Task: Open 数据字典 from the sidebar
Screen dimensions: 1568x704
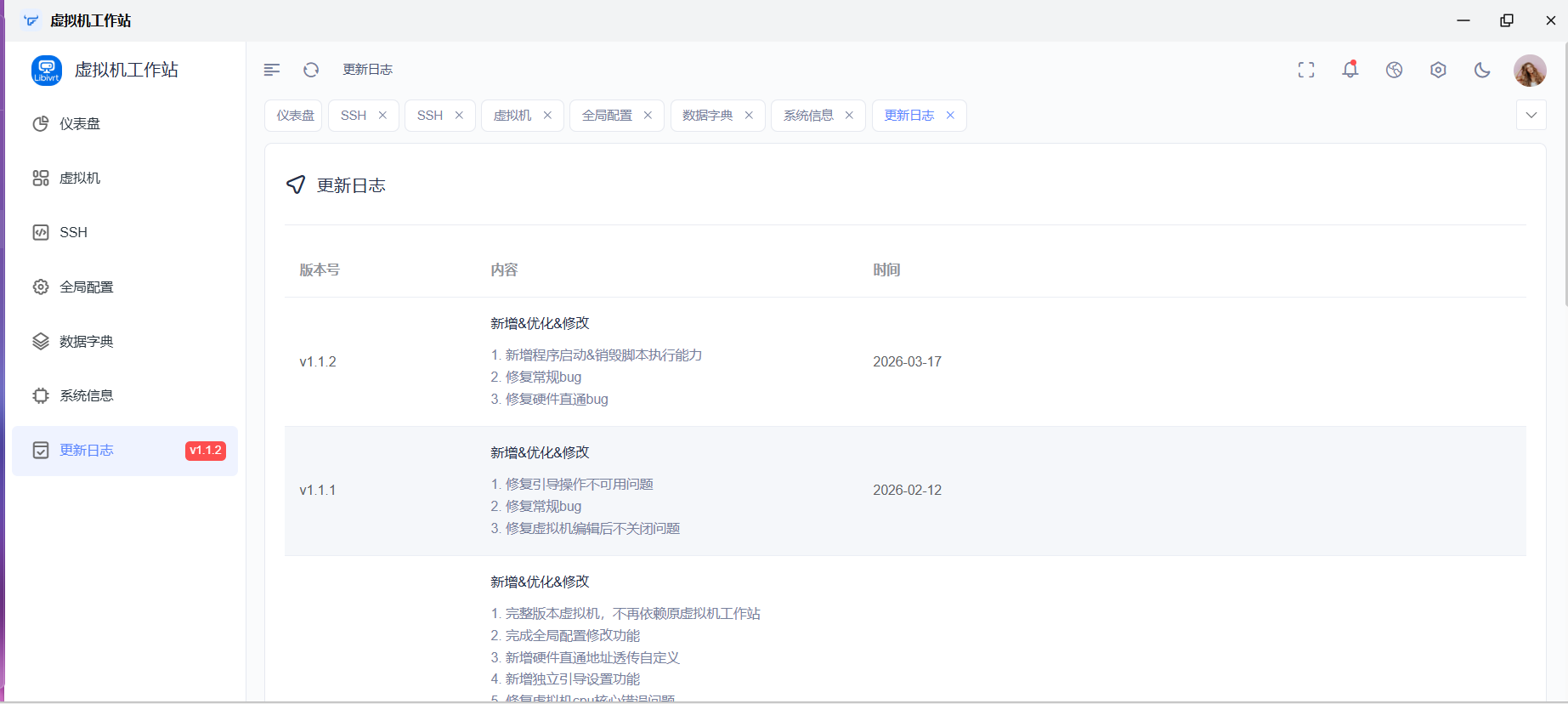Action: 86,342
